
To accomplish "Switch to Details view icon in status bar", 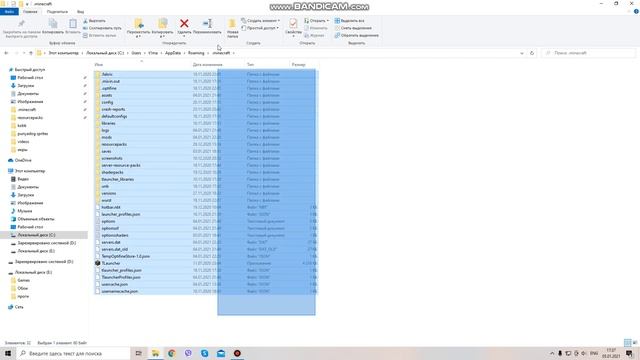I will pyautogui.click(x=627, y=343).
